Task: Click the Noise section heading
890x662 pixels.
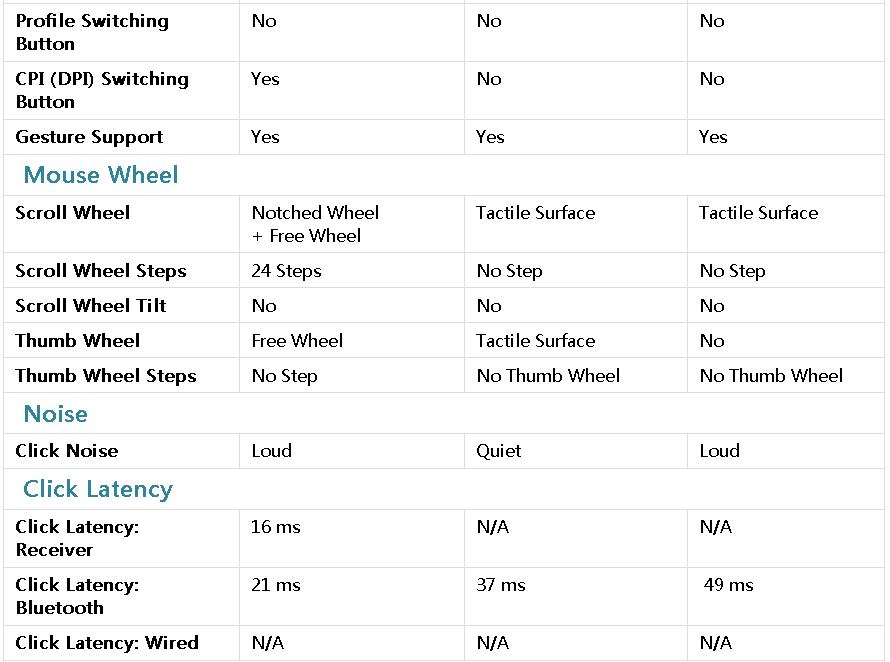Action: pyautogui.click(x=56, y=414)
